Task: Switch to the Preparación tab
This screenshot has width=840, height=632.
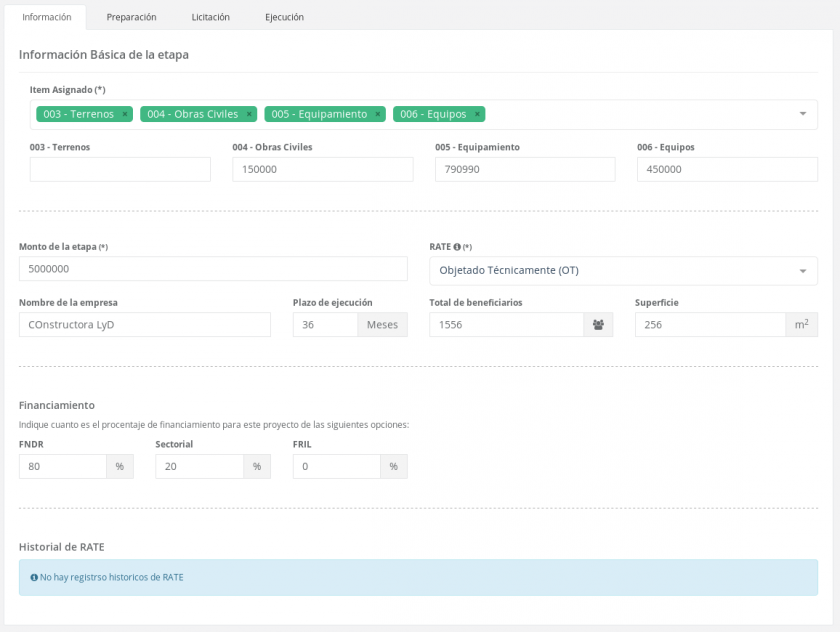Action: pos(131,17)
